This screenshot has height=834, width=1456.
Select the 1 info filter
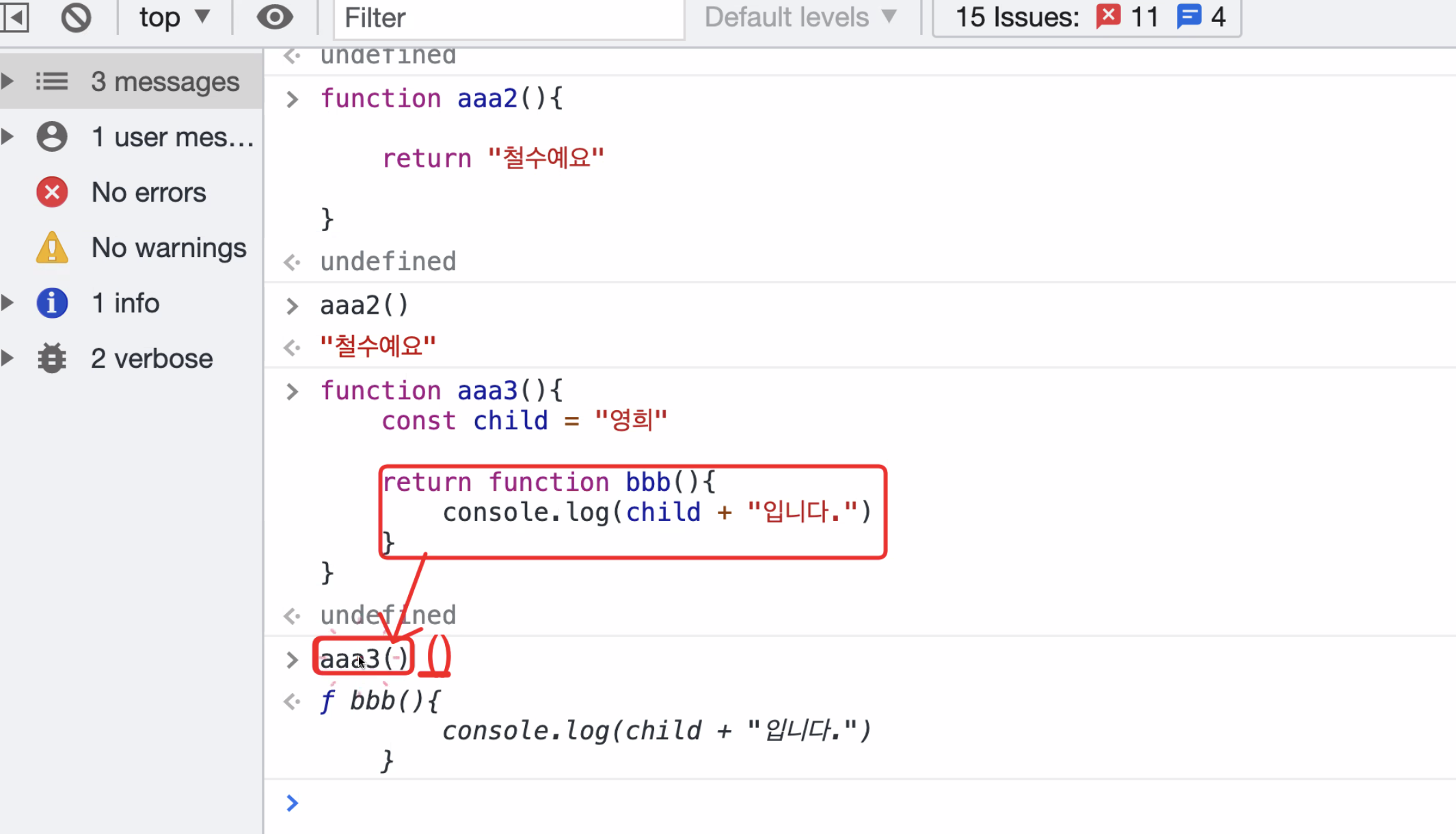tap(125, 303)
